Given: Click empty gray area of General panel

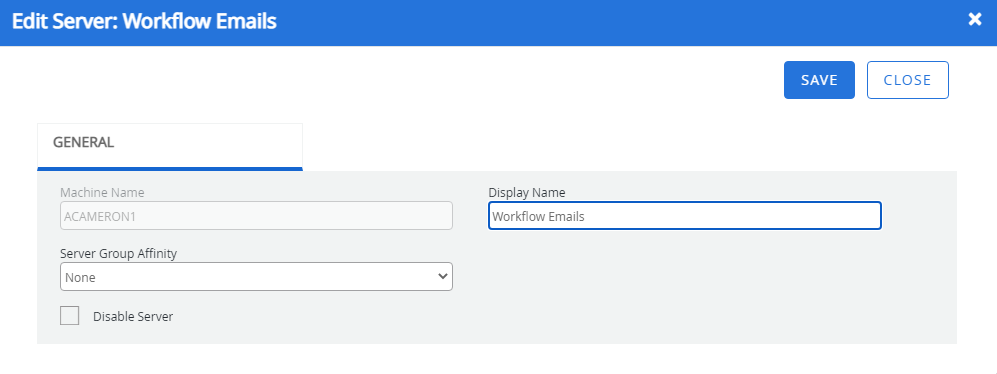Looking at the screenshot, I should coord(699,293).
